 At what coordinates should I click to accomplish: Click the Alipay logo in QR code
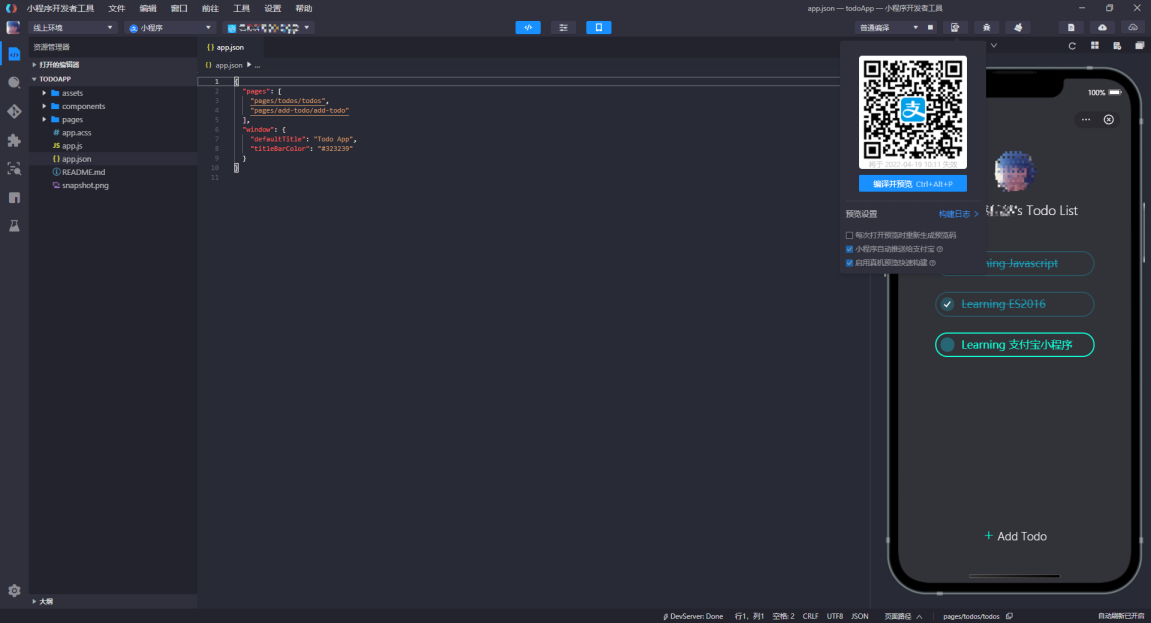tap(912, 111)
